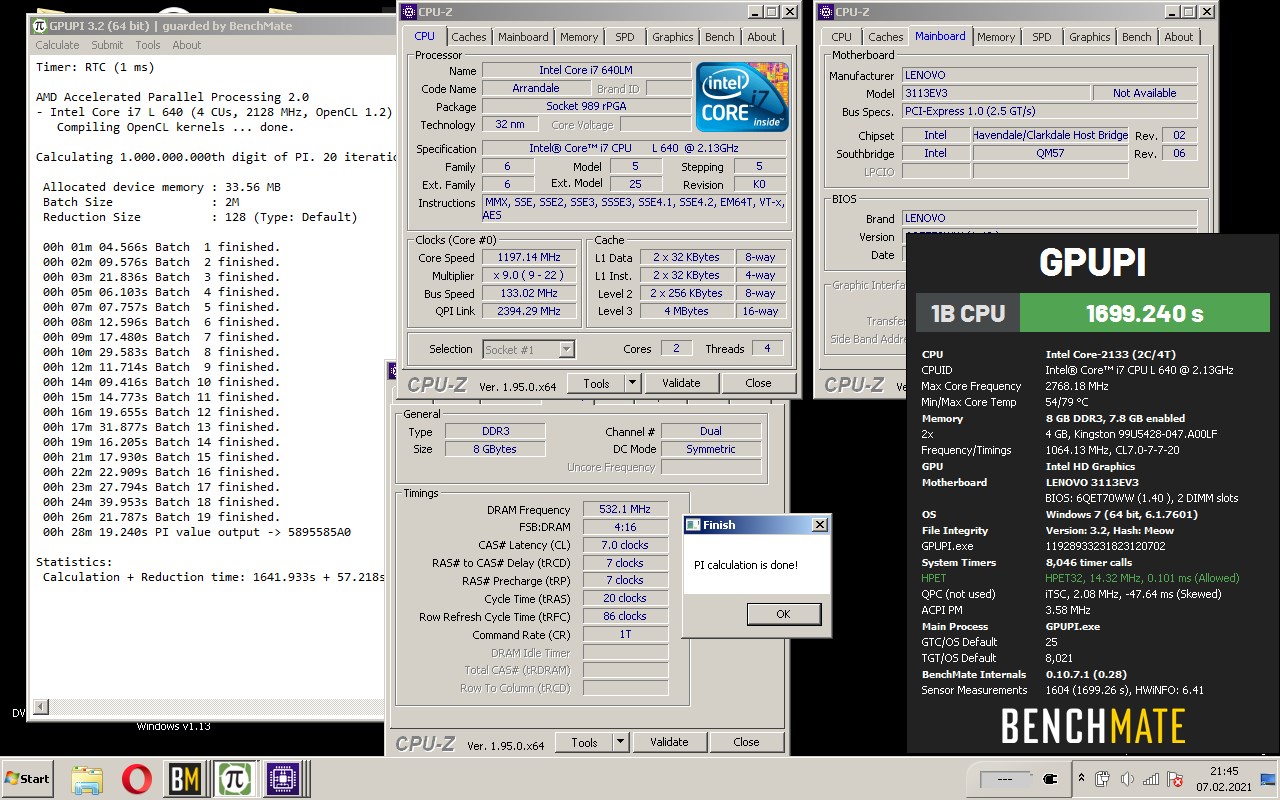Screen dimensions: 1280x800
Task: Click the Multiplier field x 9.0 (9 - 22)
Action: [x=529, y=275]
